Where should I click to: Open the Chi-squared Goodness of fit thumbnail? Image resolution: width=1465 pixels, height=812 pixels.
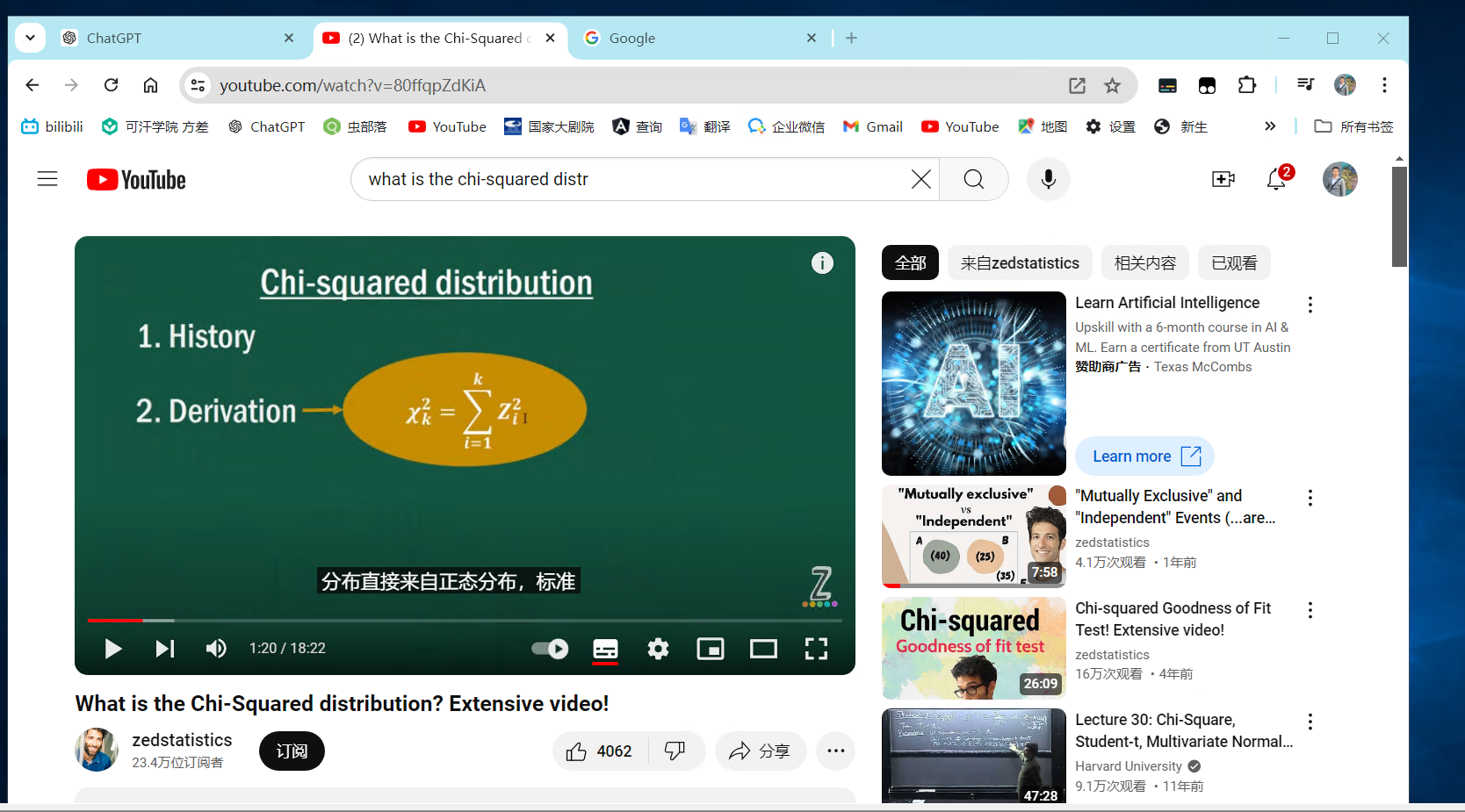[973, 648]
